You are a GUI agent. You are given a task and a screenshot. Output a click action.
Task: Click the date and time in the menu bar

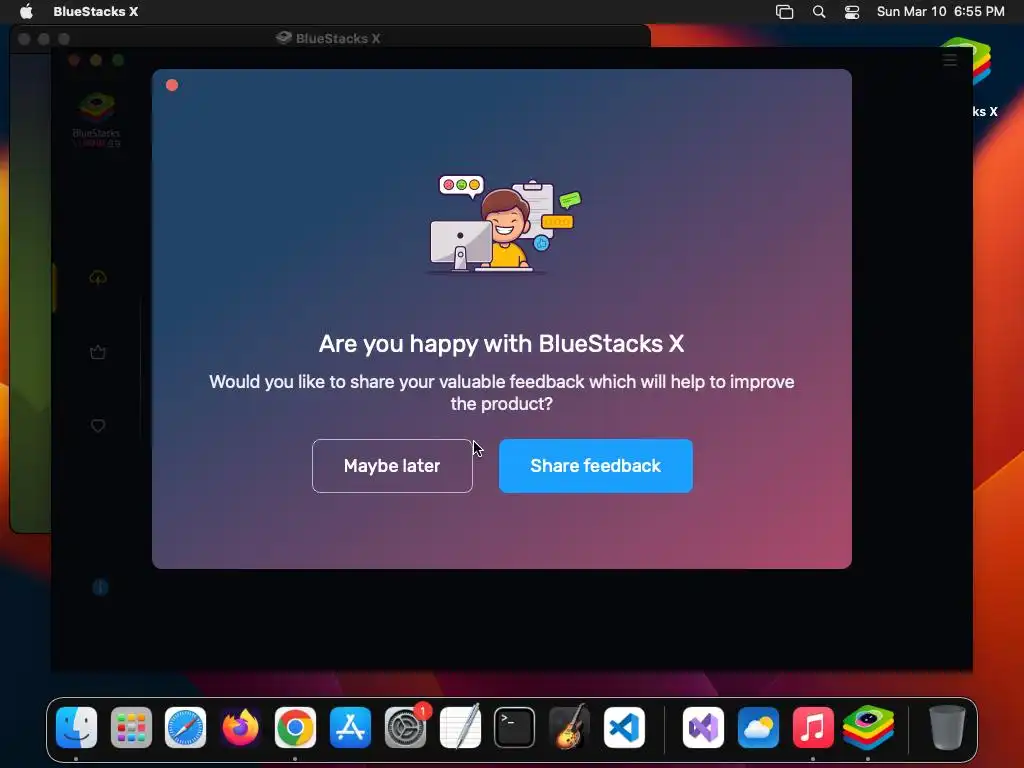[x=940, y=11]
